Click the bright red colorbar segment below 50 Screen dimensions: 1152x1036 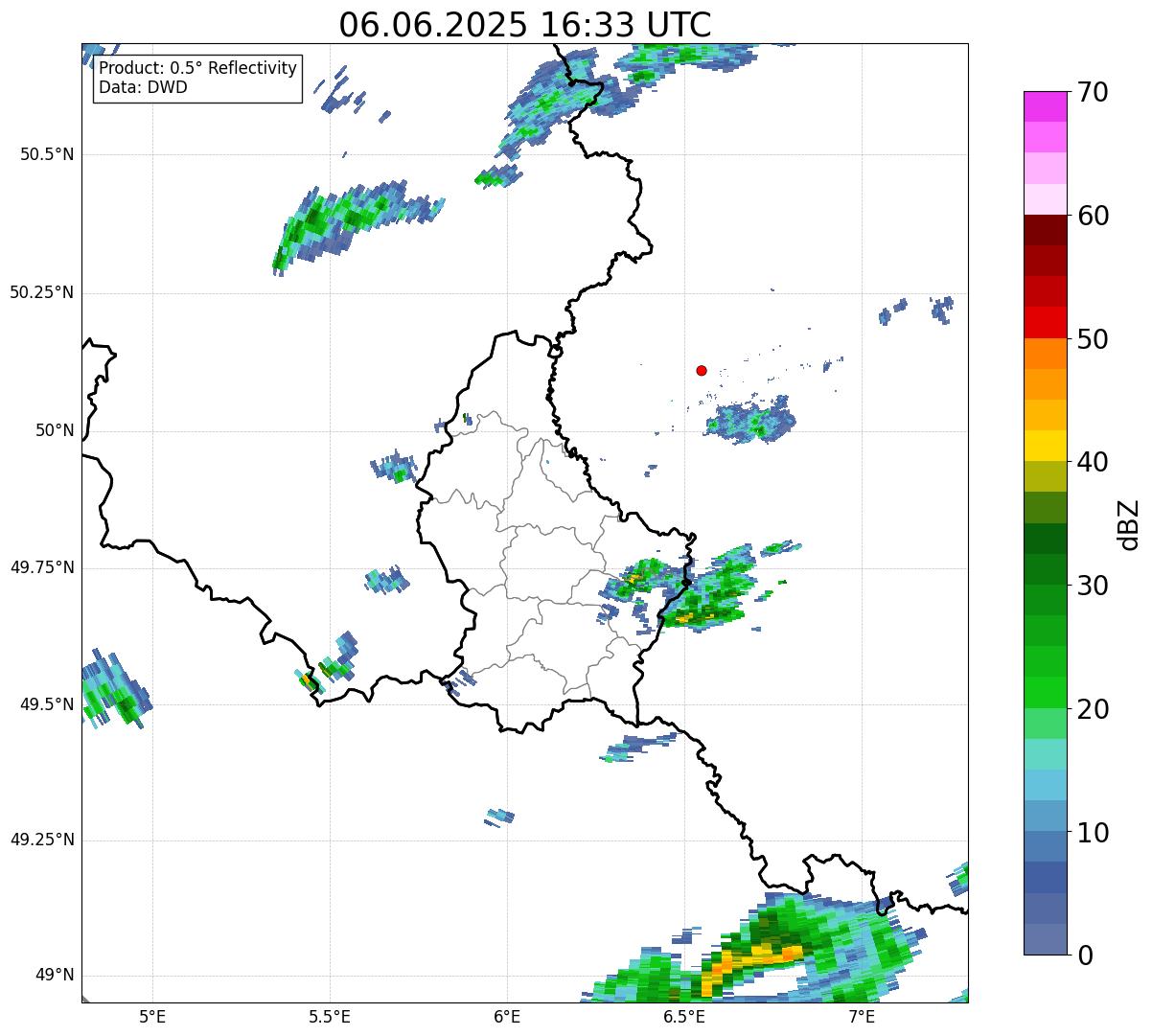1045,323
